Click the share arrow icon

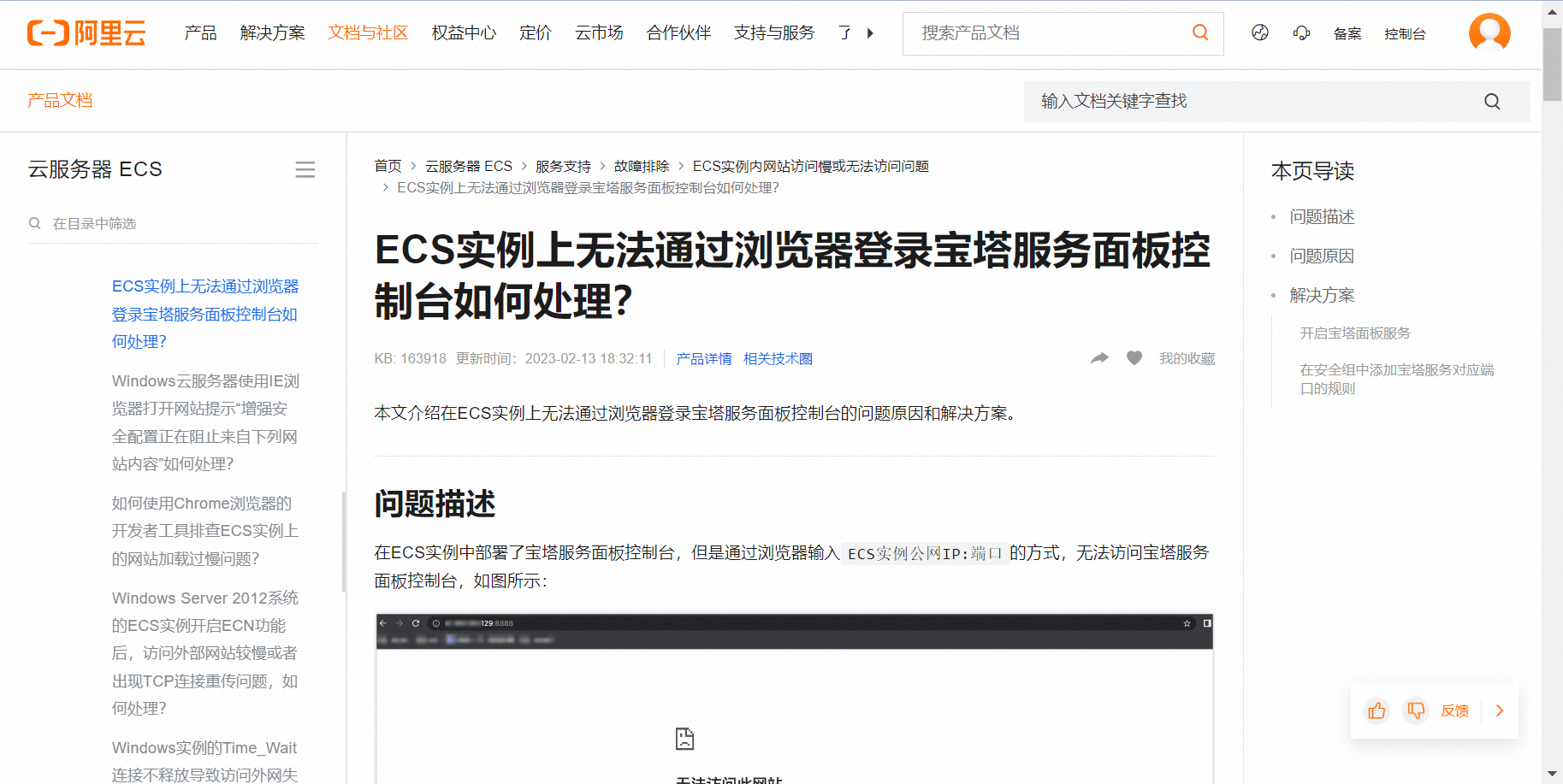(x=1099, y=358)
